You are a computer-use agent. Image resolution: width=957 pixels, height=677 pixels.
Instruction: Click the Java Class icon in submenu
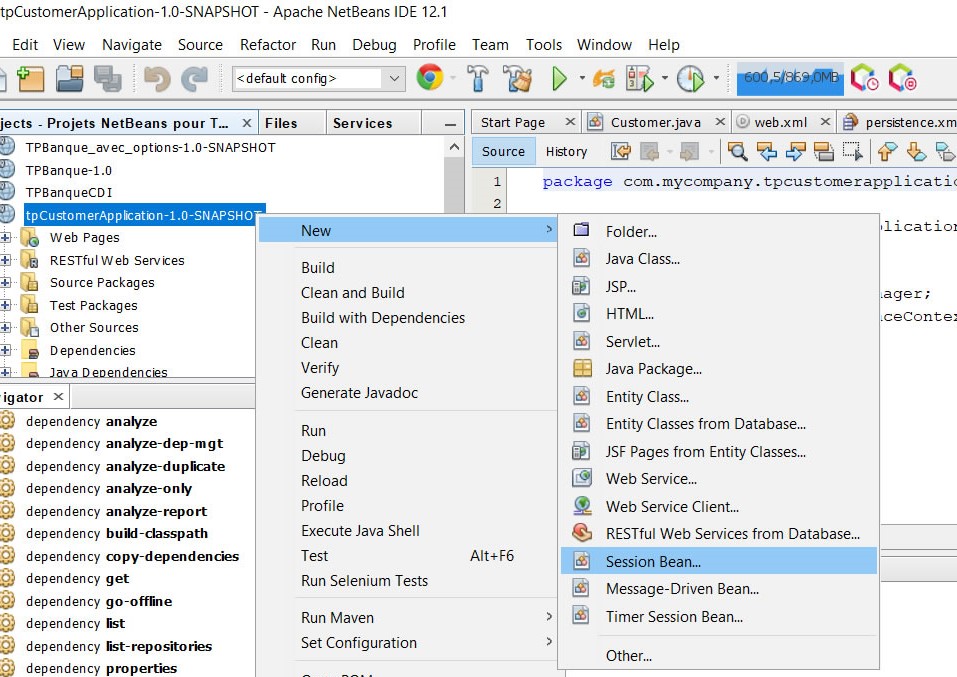582,258
